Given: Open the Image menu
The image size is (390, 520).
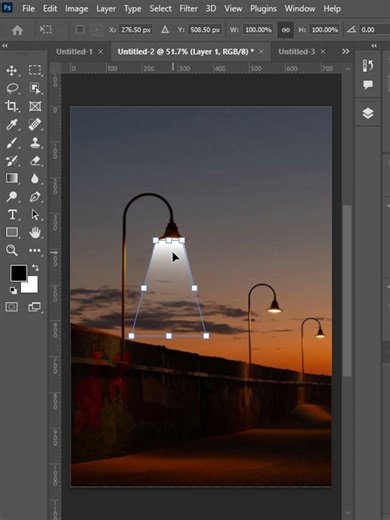Looking at the screenshot, I should 77,9.
